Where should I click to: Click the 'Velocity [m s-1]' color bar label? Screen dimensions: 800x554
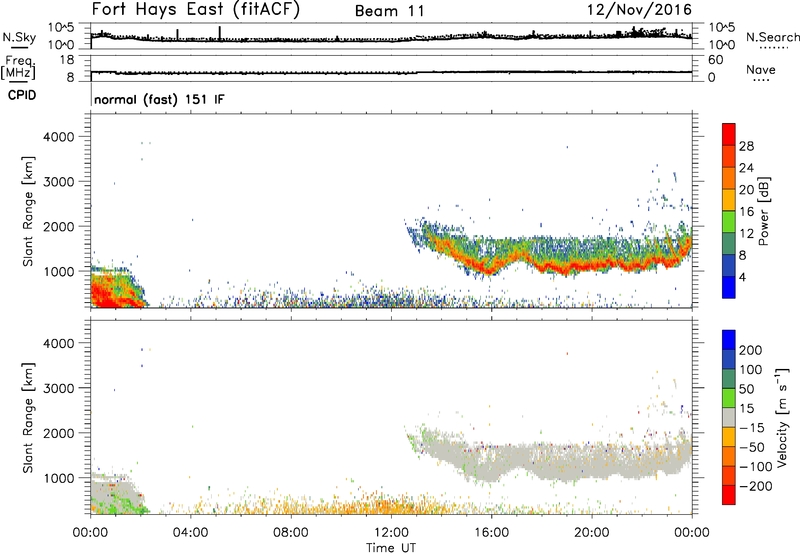point(782,417)
